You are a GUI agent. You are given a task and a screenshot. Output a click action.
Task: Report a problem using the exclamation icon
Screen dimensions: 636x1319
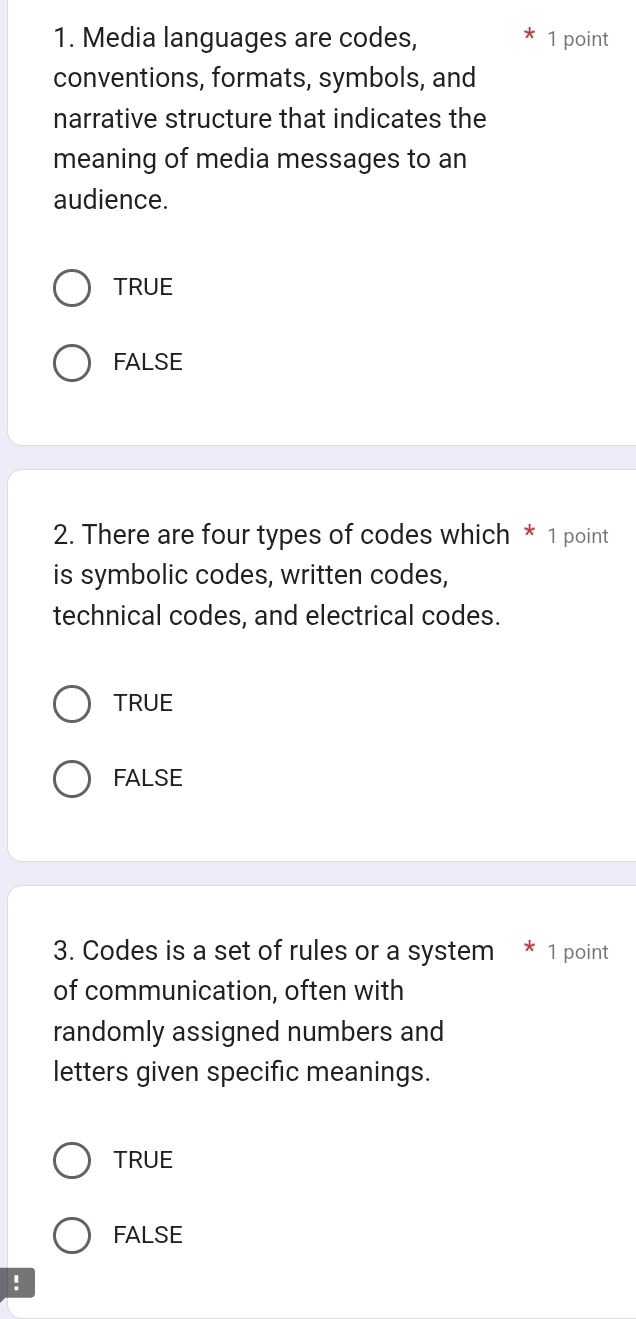click(x=17, y=1283)
